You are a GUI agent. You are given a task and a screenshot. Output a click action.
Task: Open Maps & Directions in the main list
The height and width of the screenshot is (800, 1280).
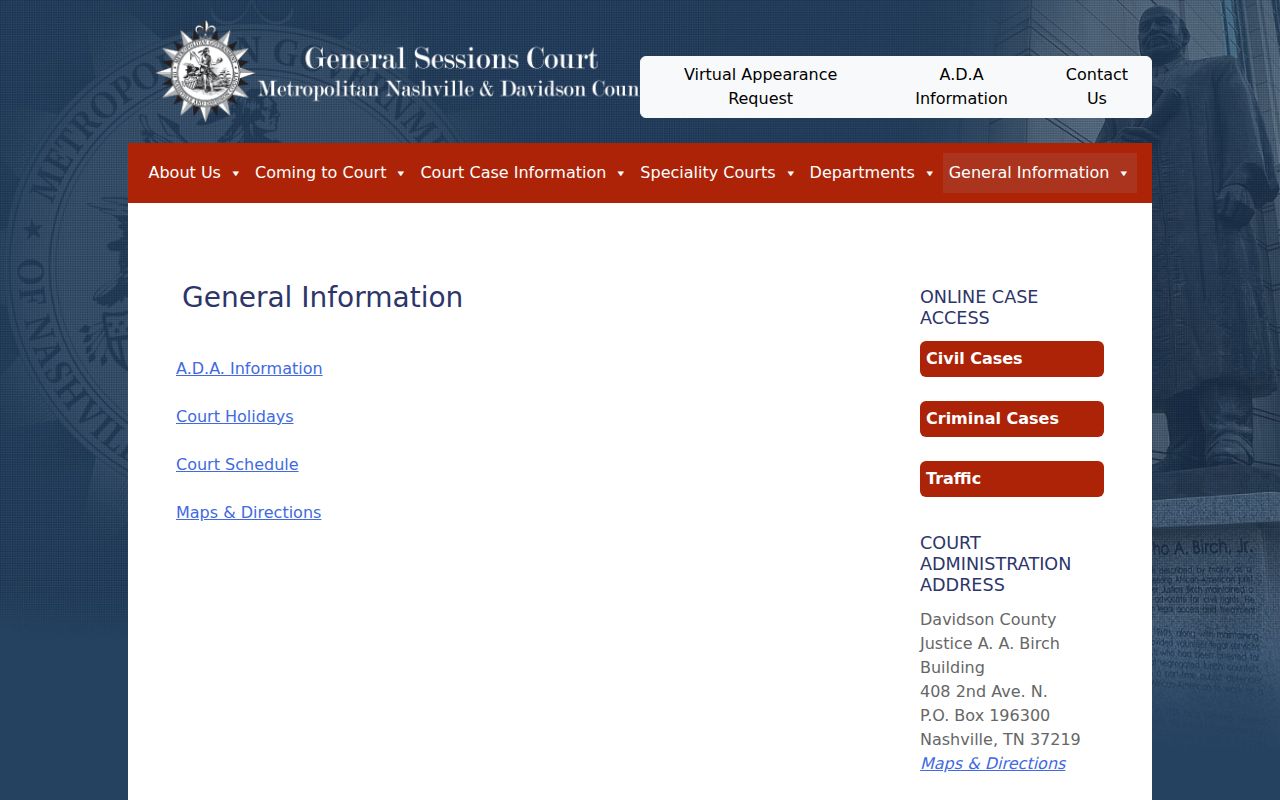point(249,512)
